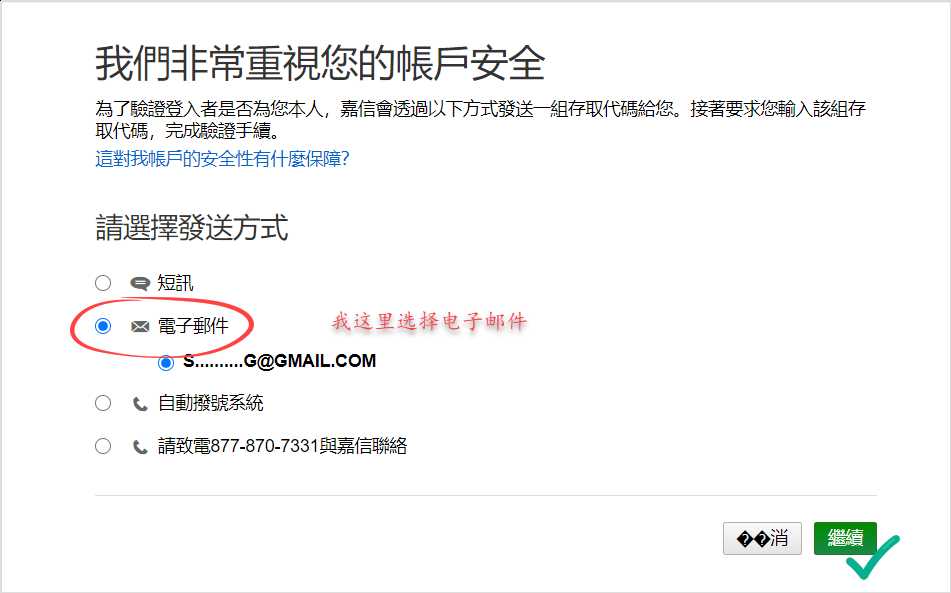
Task: Open the 這對我帳戶的安全性有什麼保障? link
Action: (222, 159)
